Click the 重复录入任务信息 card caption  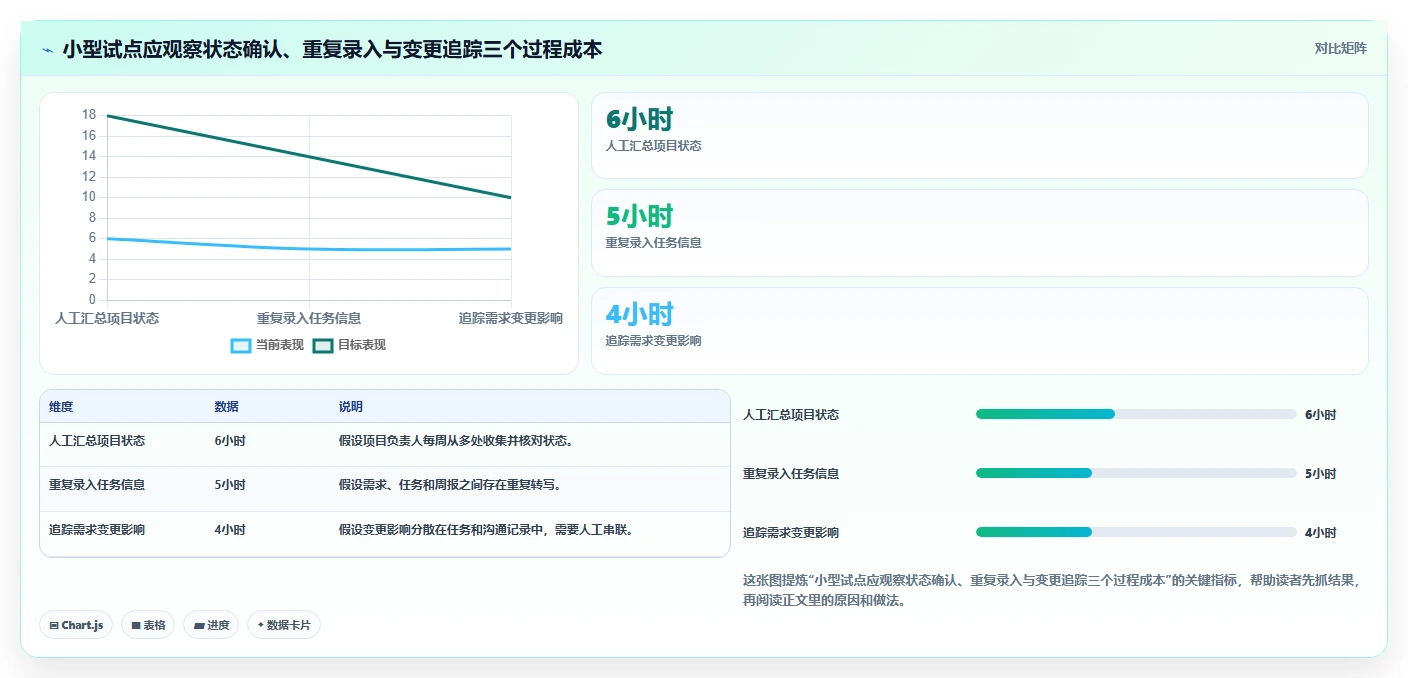click(653, 243)
